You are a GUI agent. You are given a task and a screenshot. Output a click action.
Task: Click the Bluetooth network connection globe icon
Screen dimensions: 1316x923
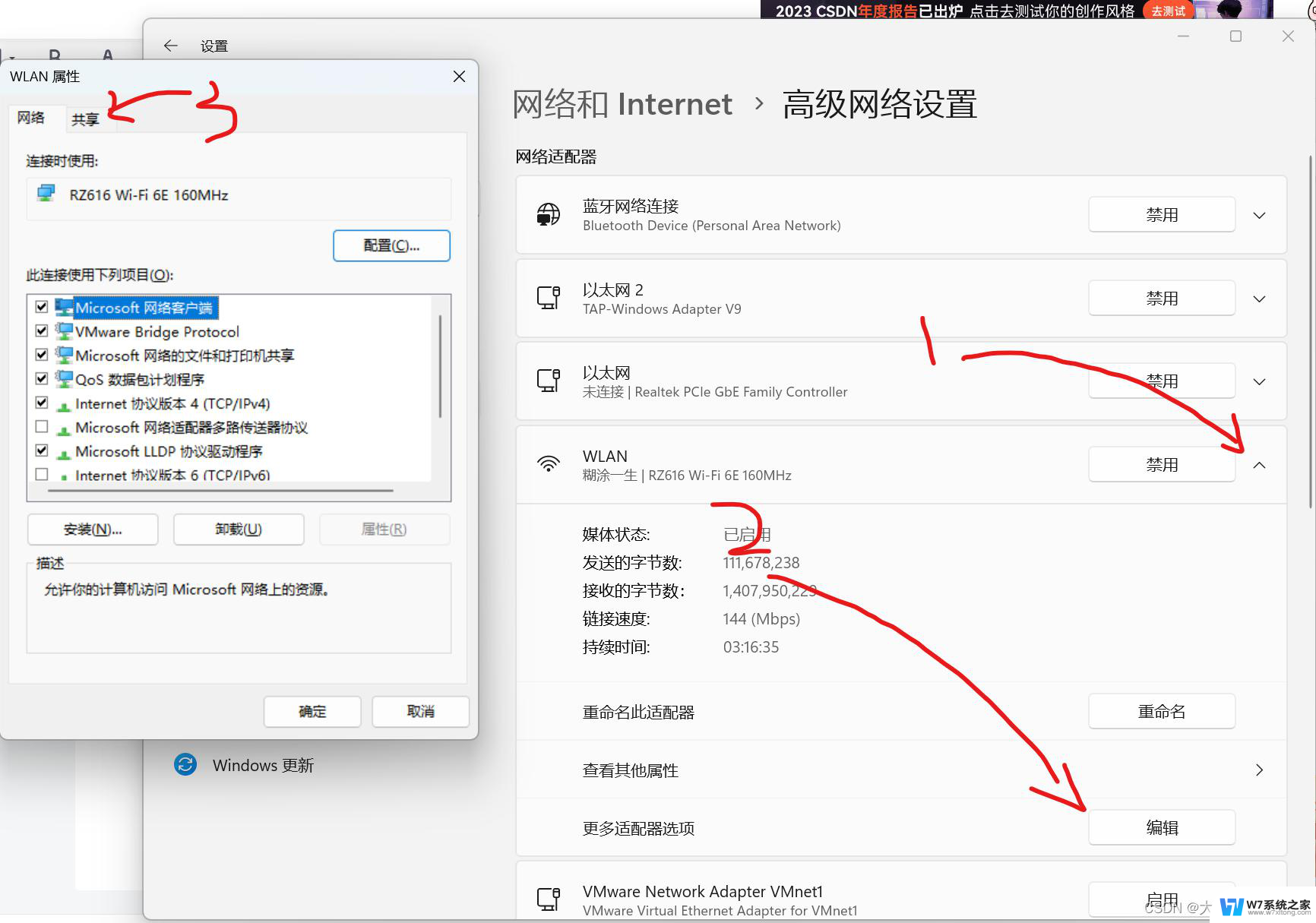click(549, 215)
